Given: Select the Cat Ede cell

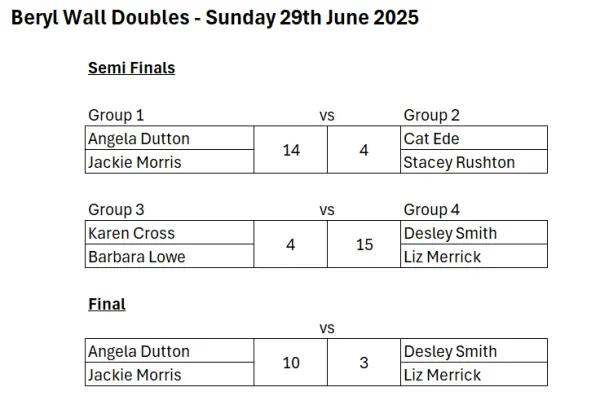Looking at the screenshot, I should [x=474, y=138].
